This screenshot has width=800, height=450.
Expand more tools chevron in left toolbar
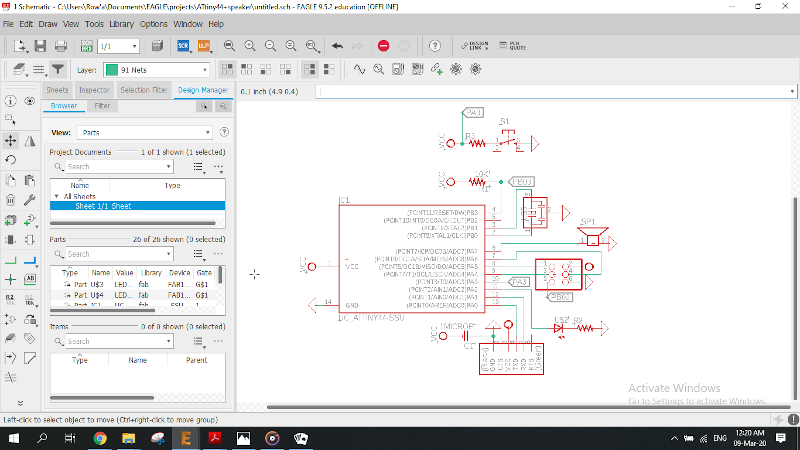point(20,403)
